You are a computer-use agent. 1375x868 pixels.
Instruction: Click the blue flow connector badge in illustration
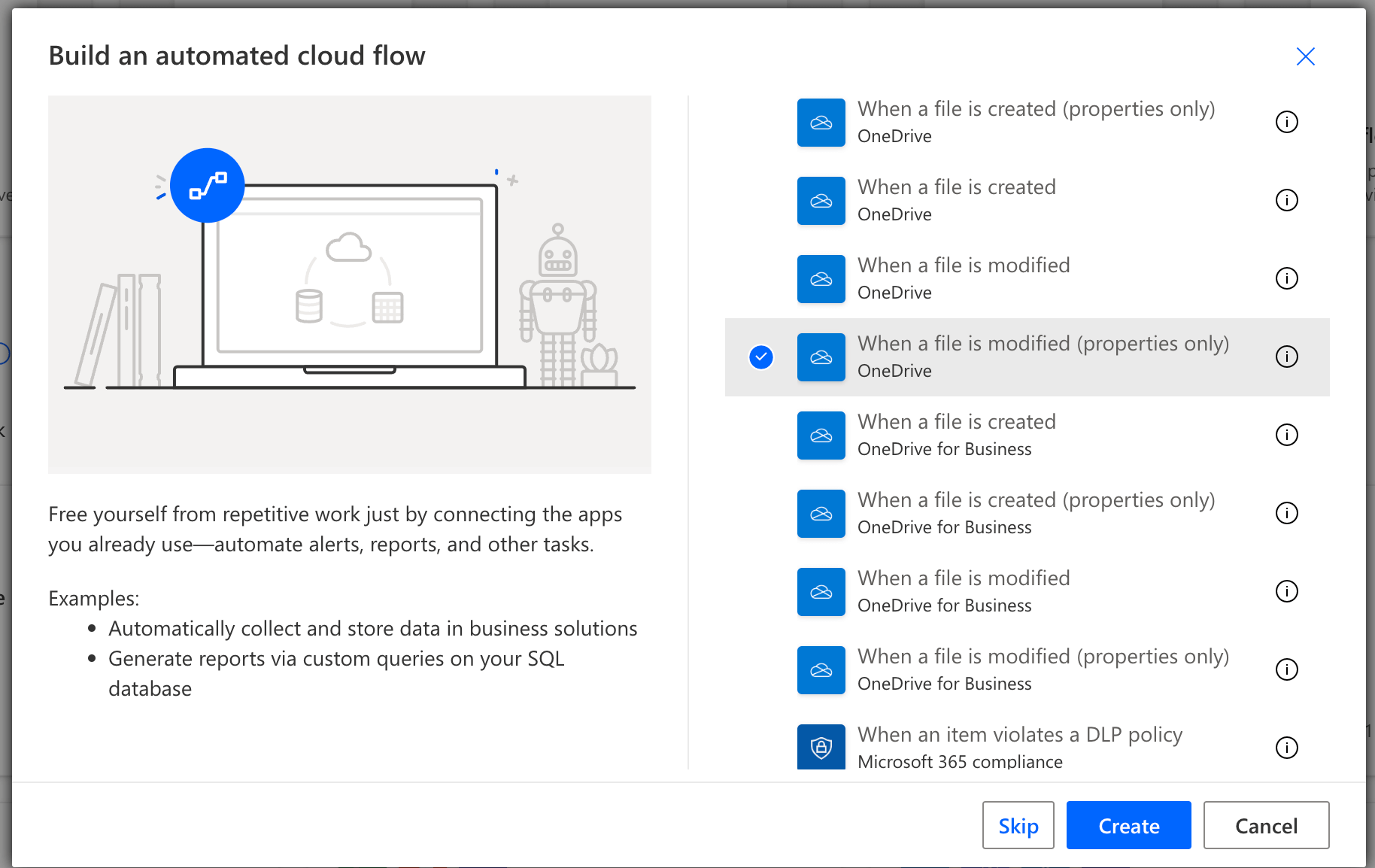point(208,185)
